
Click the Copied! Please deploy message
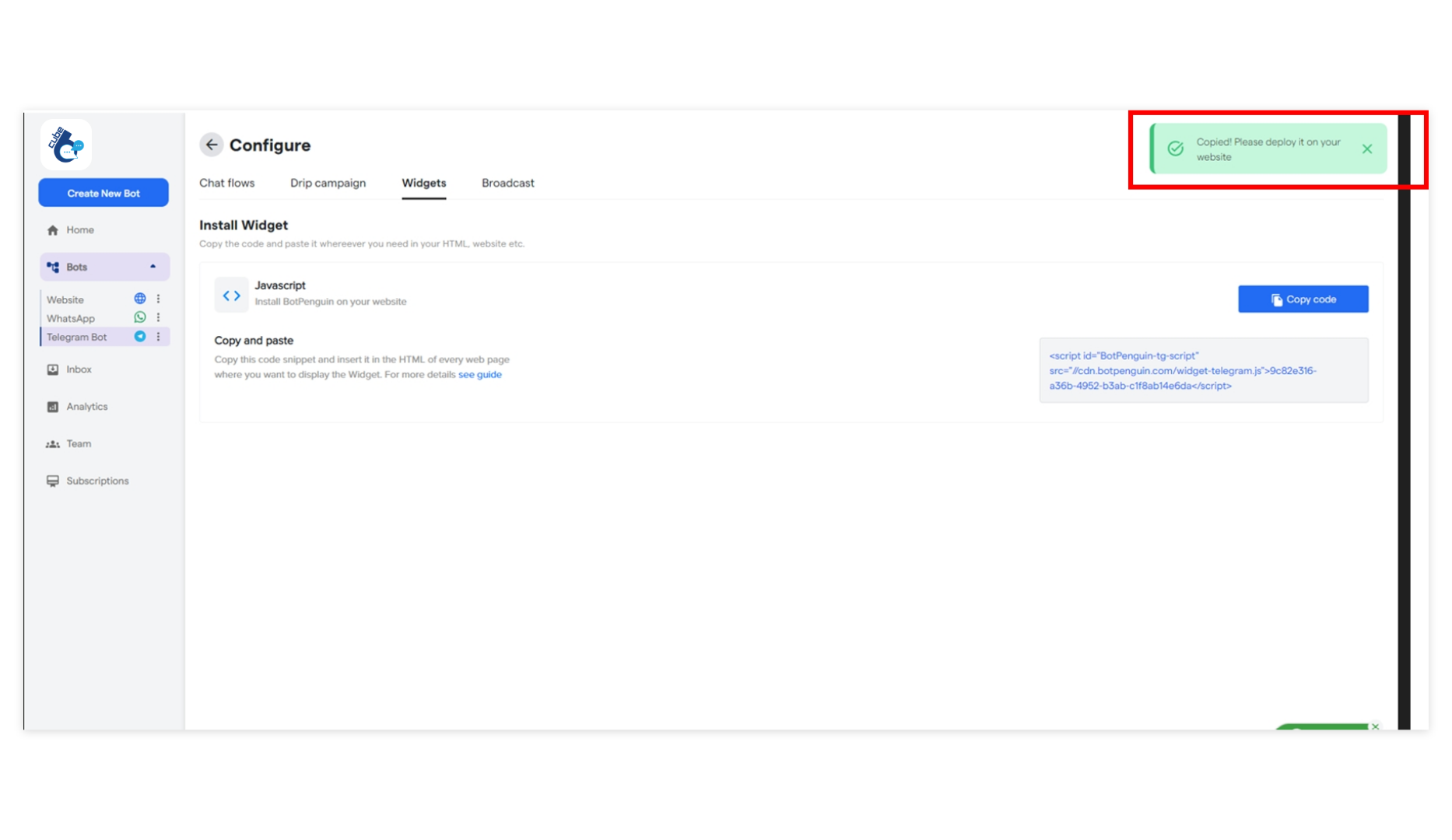tap(1268, 149)
